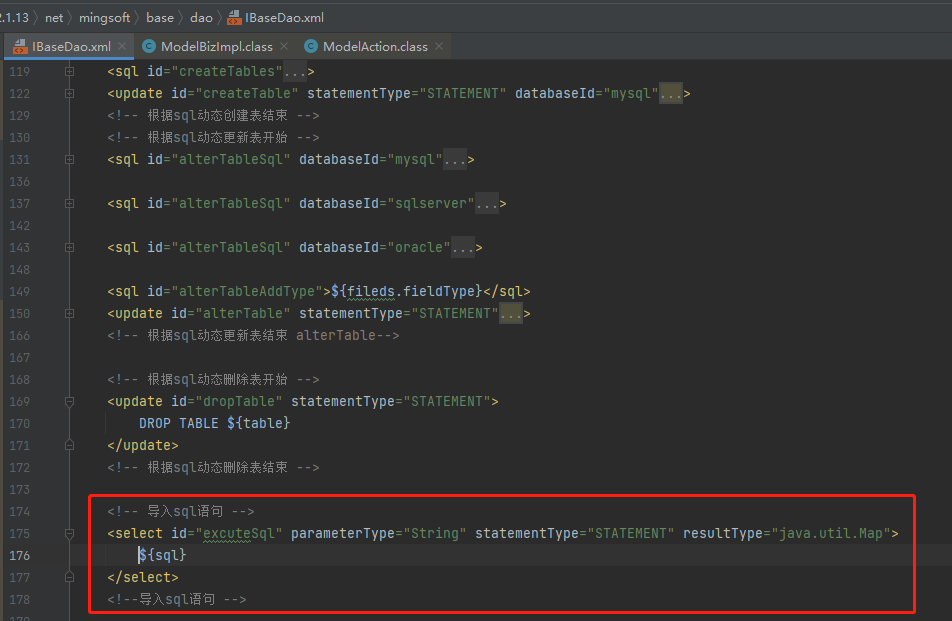Click the class icon on the ModelBizImpl.class tab

click(x=149, y=47)
